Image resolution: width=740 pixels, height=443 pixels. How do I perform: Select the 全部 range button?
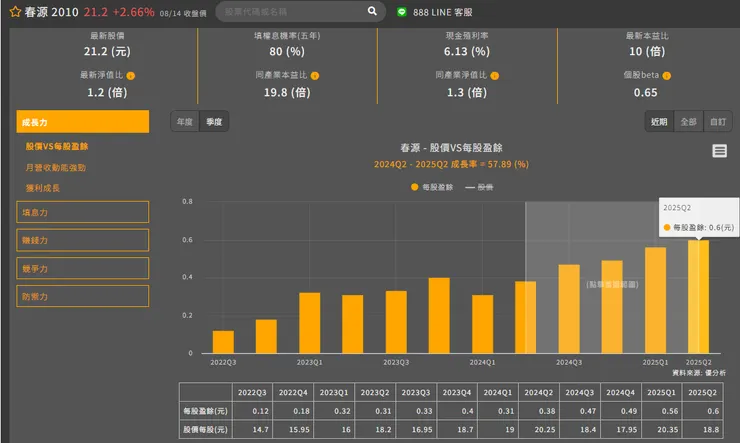coord(689,122)
